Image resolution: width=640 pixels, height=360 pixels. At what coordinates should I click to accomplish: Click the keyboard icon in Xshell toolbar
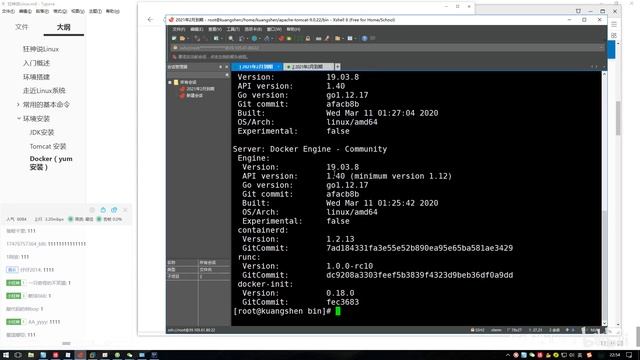click(318, 38)
